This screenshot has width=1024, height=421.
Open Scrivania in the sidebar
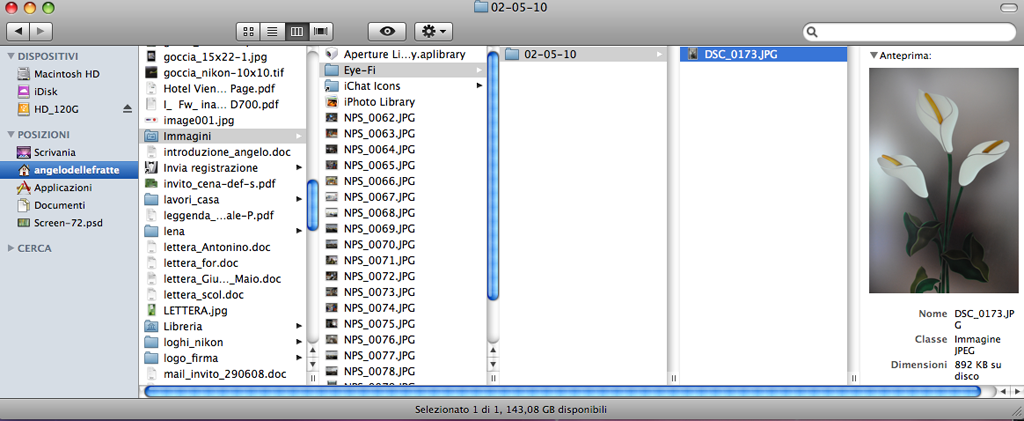click(55, 152)
